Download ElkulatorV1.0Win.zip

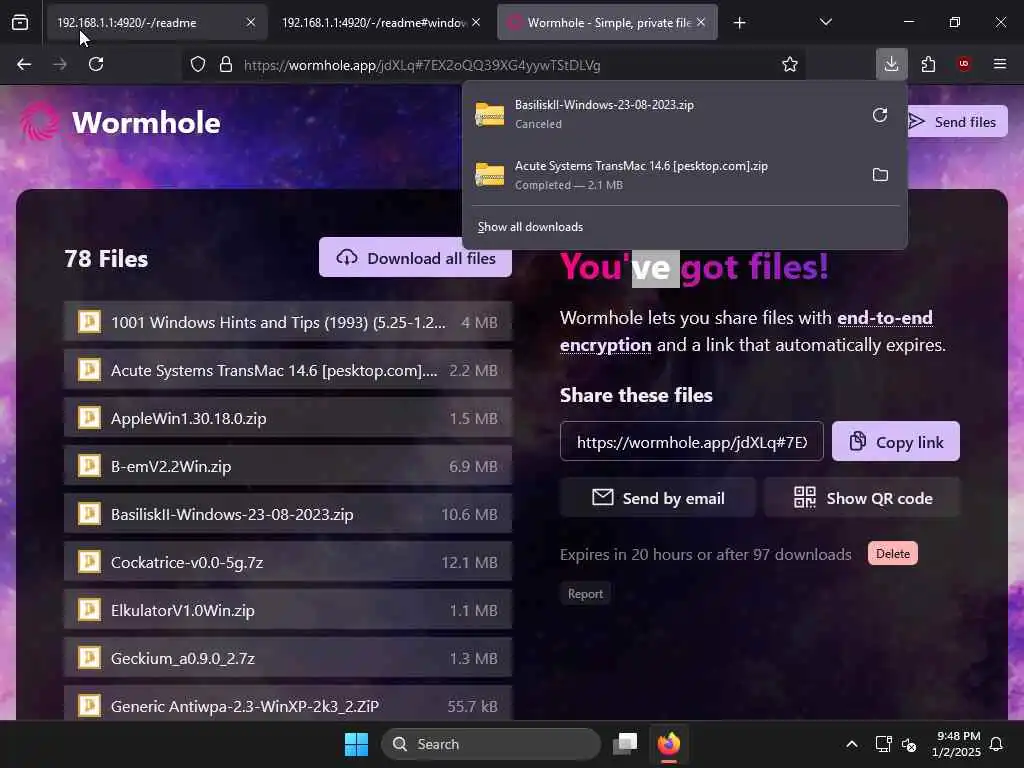[288, 610]
